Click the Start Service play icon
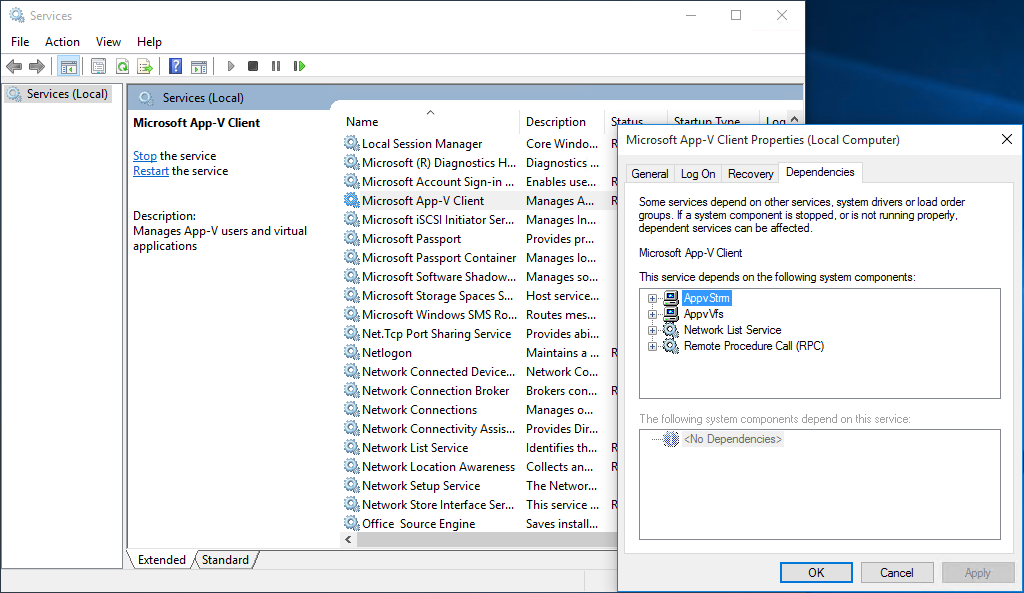 pos(231,66)
